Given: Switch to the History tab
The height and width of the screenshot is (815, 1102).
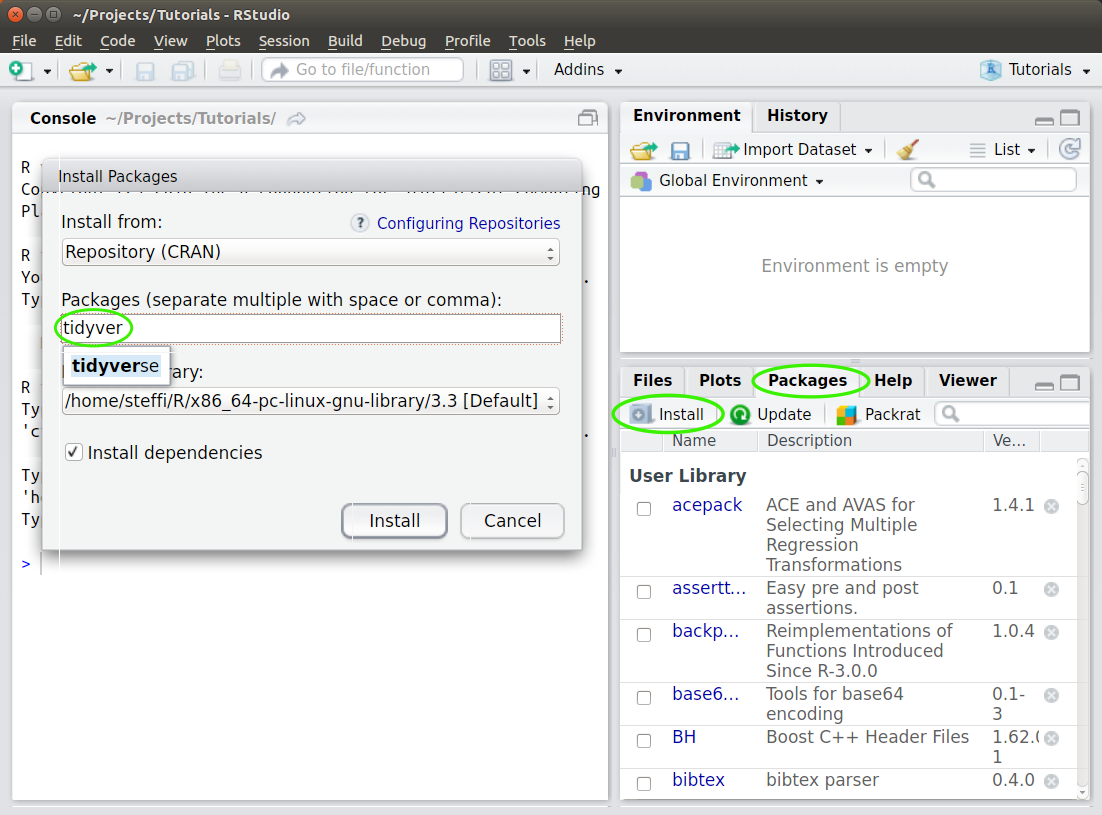Looking at the screenshot, I should click(797, 115).
